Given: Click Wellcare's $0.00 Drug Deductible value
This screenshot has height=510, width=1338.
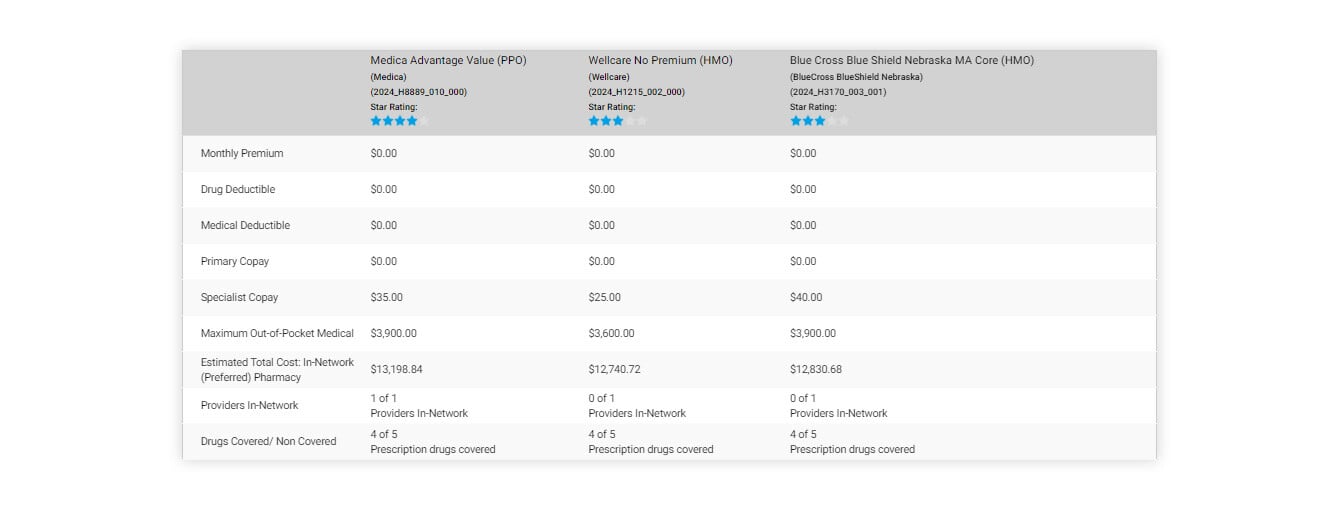Looking at the screenshot, I should (x=602, y=189).
